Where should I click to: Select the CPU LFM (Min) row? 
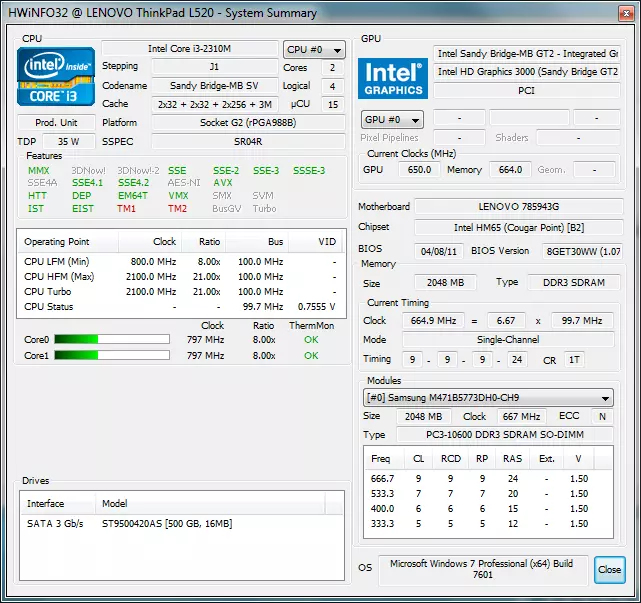point(181,262)
